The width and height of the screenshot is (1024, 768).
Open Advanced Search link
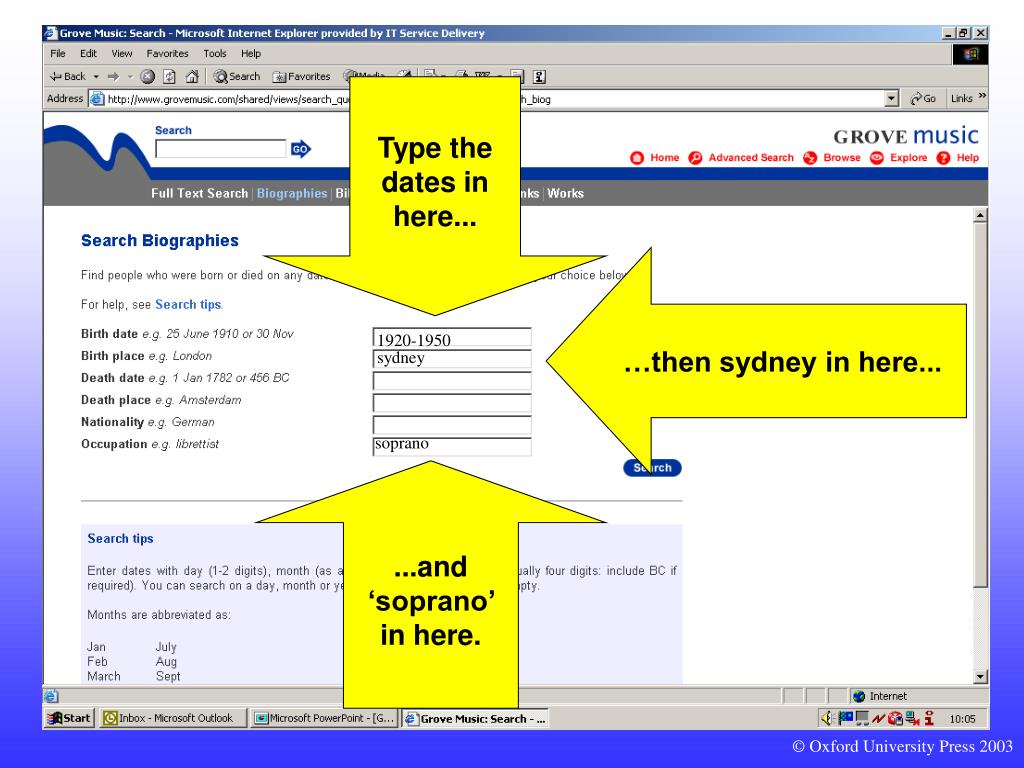751,157
